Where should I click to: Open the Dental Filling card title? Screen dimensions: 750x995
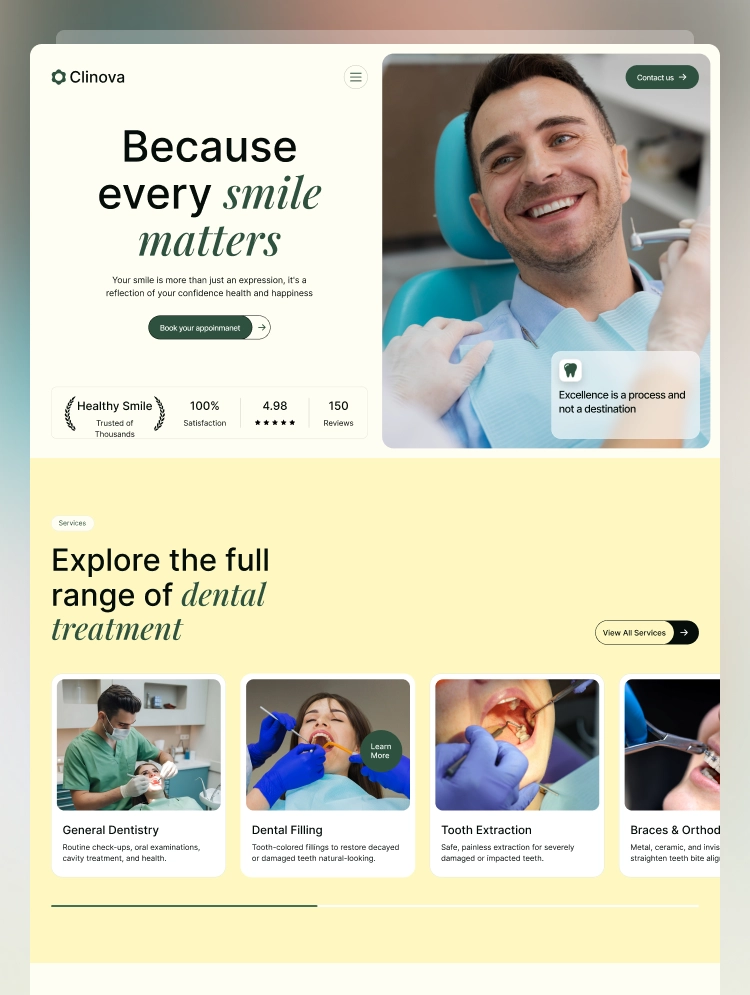tap(287, 830)
